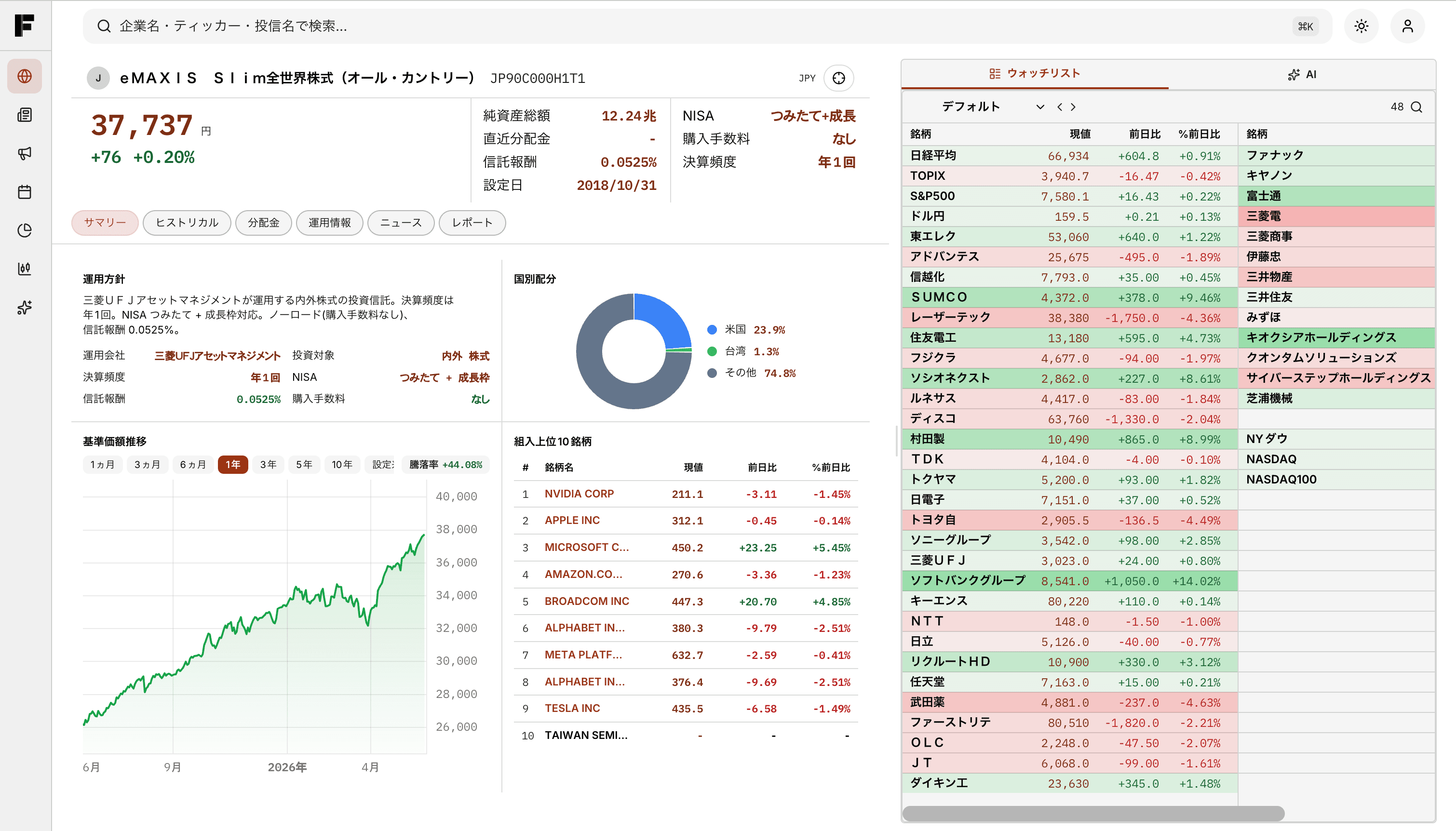Choose the 3ヵ月 chart period
Viewport: 1456px width, 831px height.
(147, 465)
